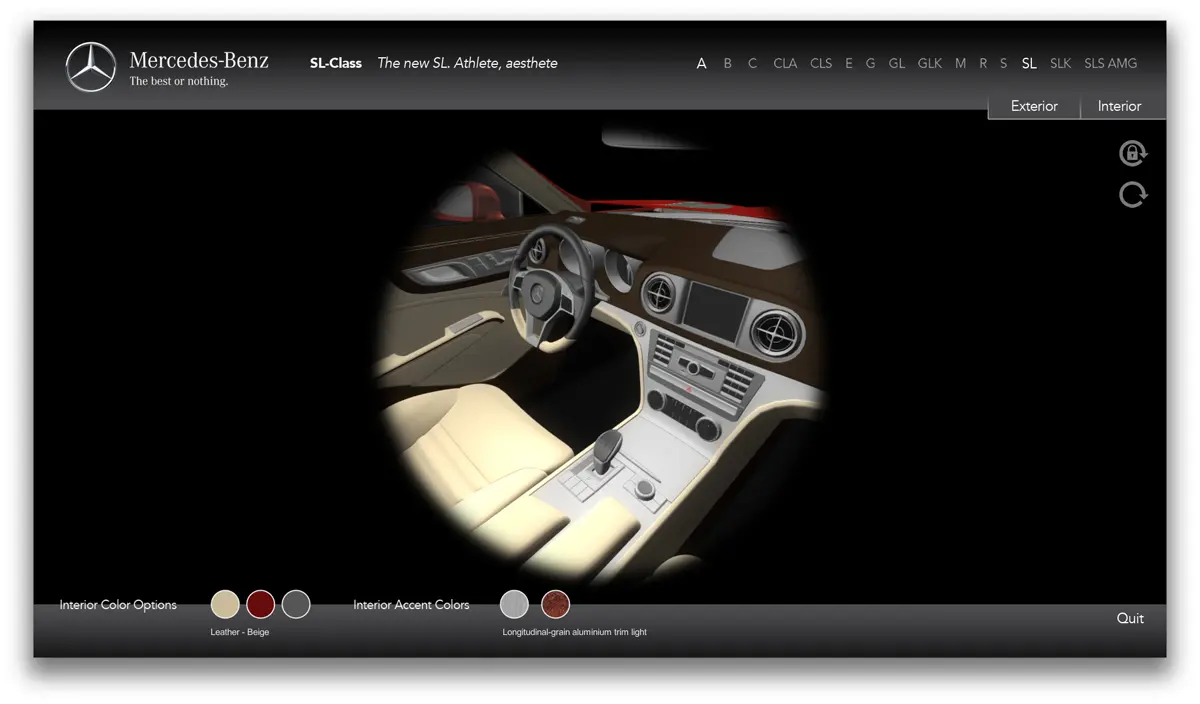Select the C class model
The height and width of the screenshot is (704, 1200).
[x=752, y=63]
